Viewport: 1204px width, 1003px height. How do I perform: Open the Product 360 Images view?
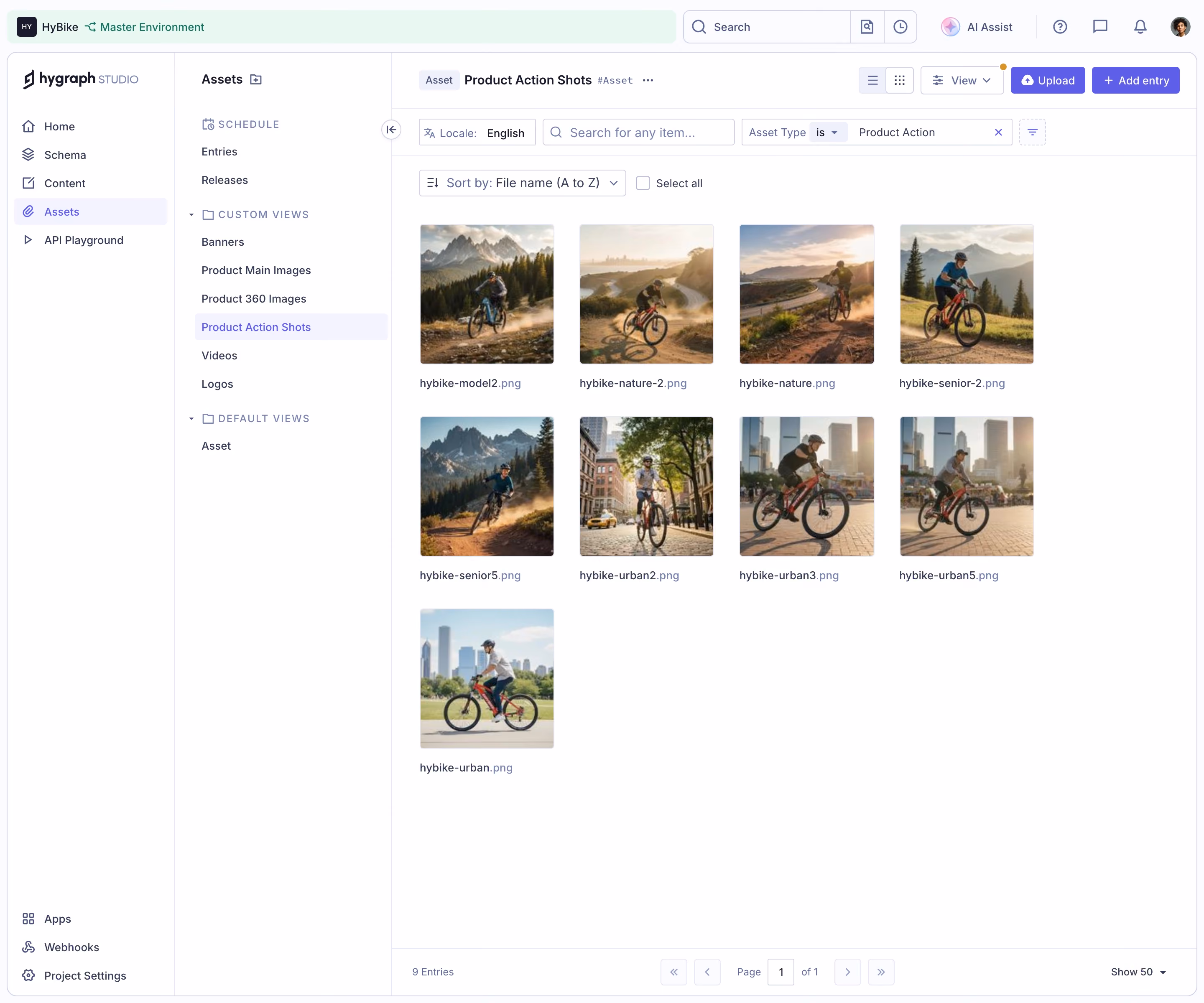[253, 299]
